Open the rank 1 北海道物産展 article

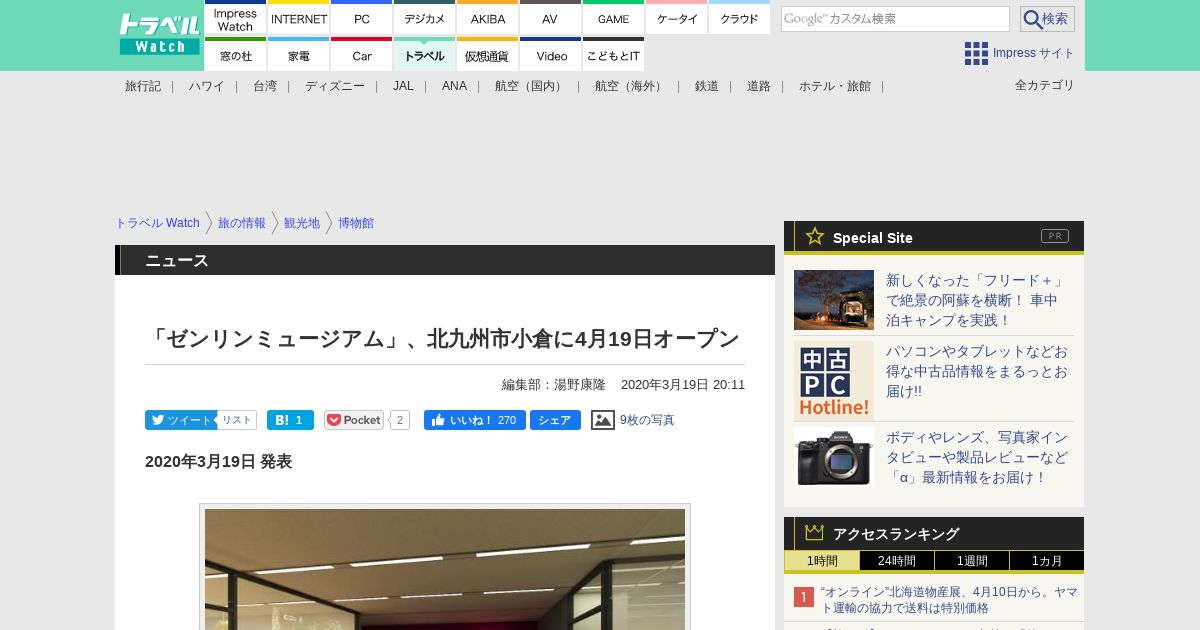(x=949, y=600)
